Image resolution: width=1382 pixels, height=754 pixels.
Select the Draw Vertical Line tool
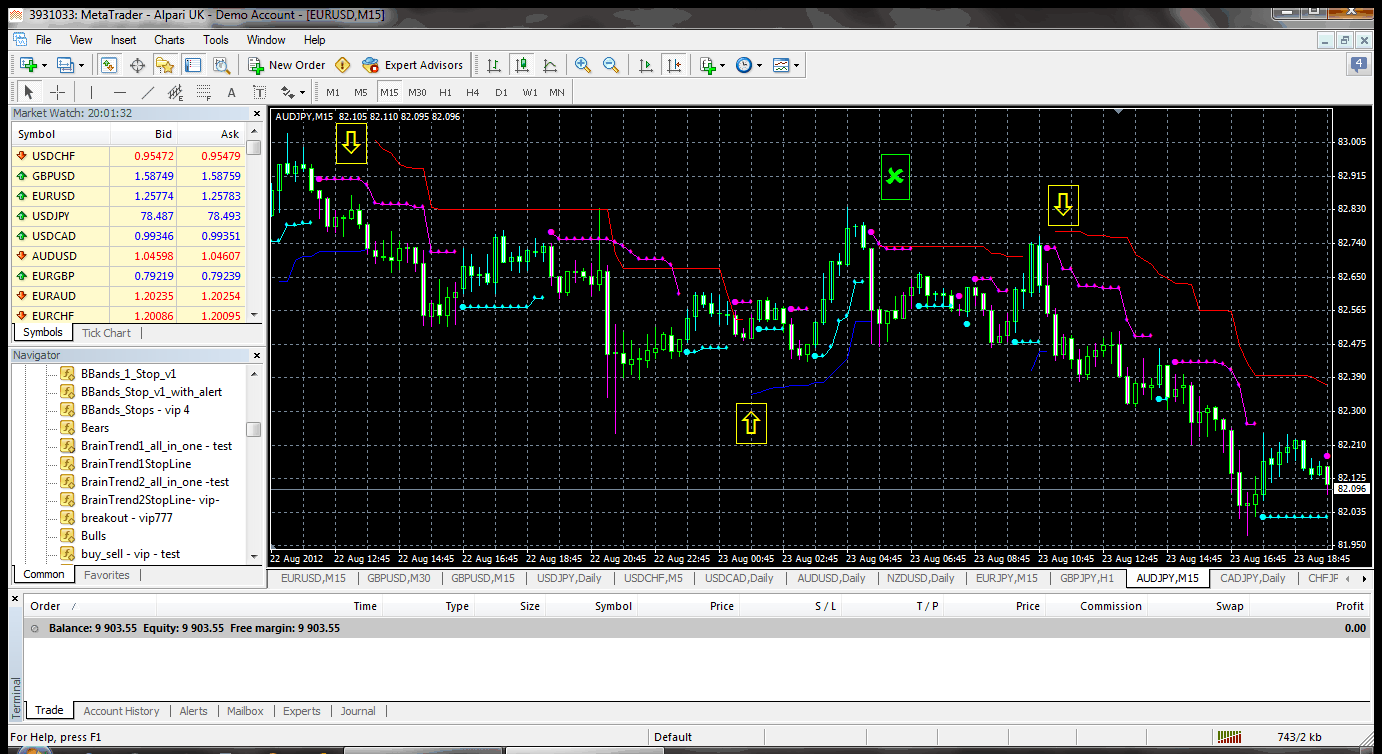91,92
